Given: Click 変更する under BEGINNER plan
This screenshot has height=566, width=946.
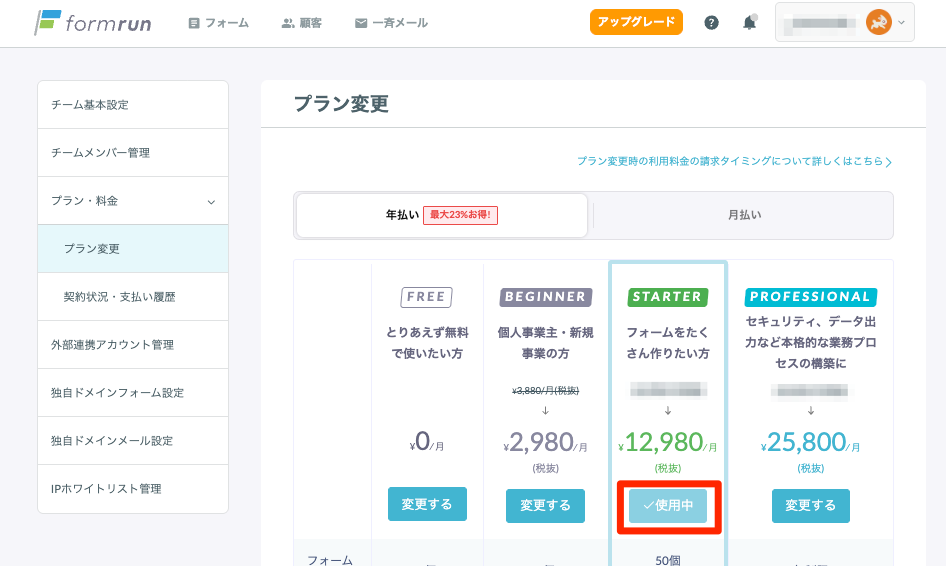Looking at the screenshot, I should coord(545,505).
